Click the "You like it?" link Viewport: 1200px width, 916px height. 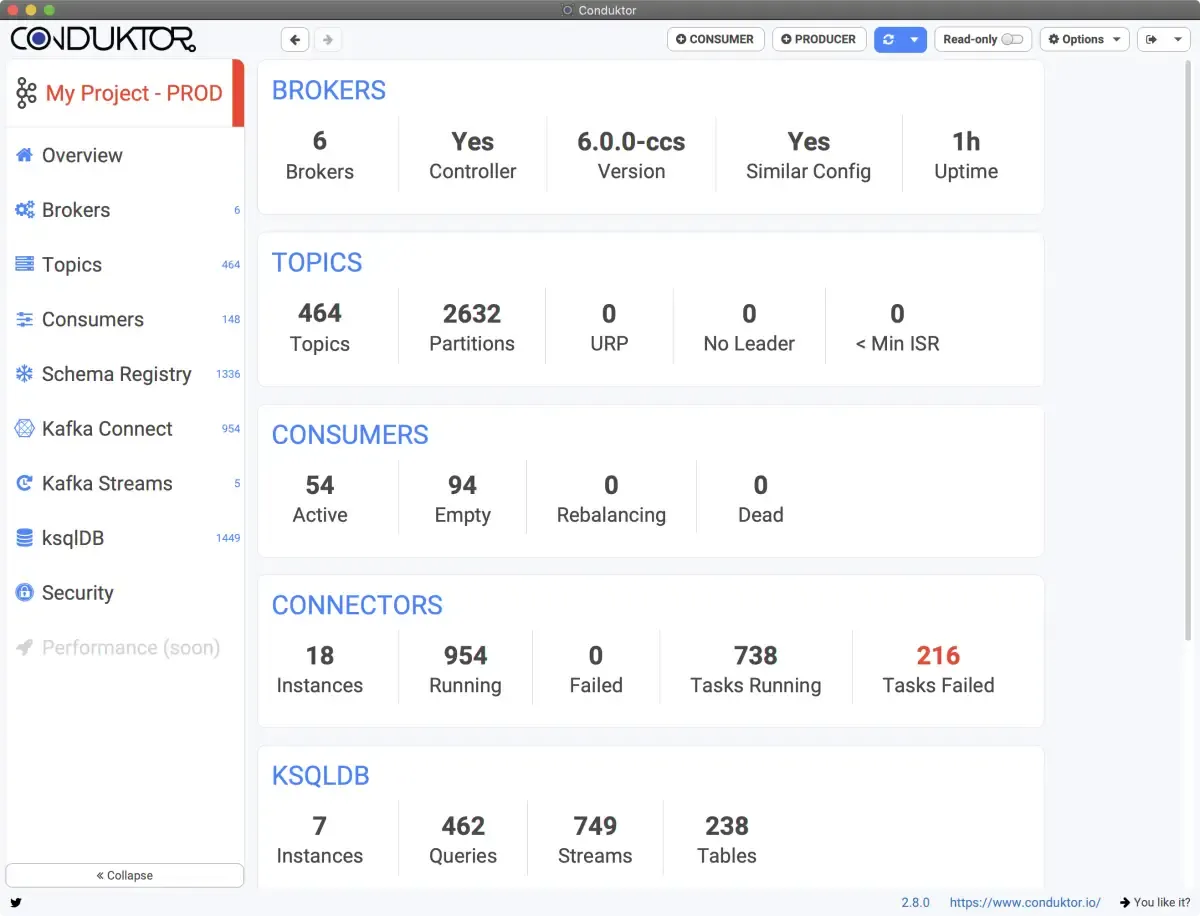[1155, 902]
